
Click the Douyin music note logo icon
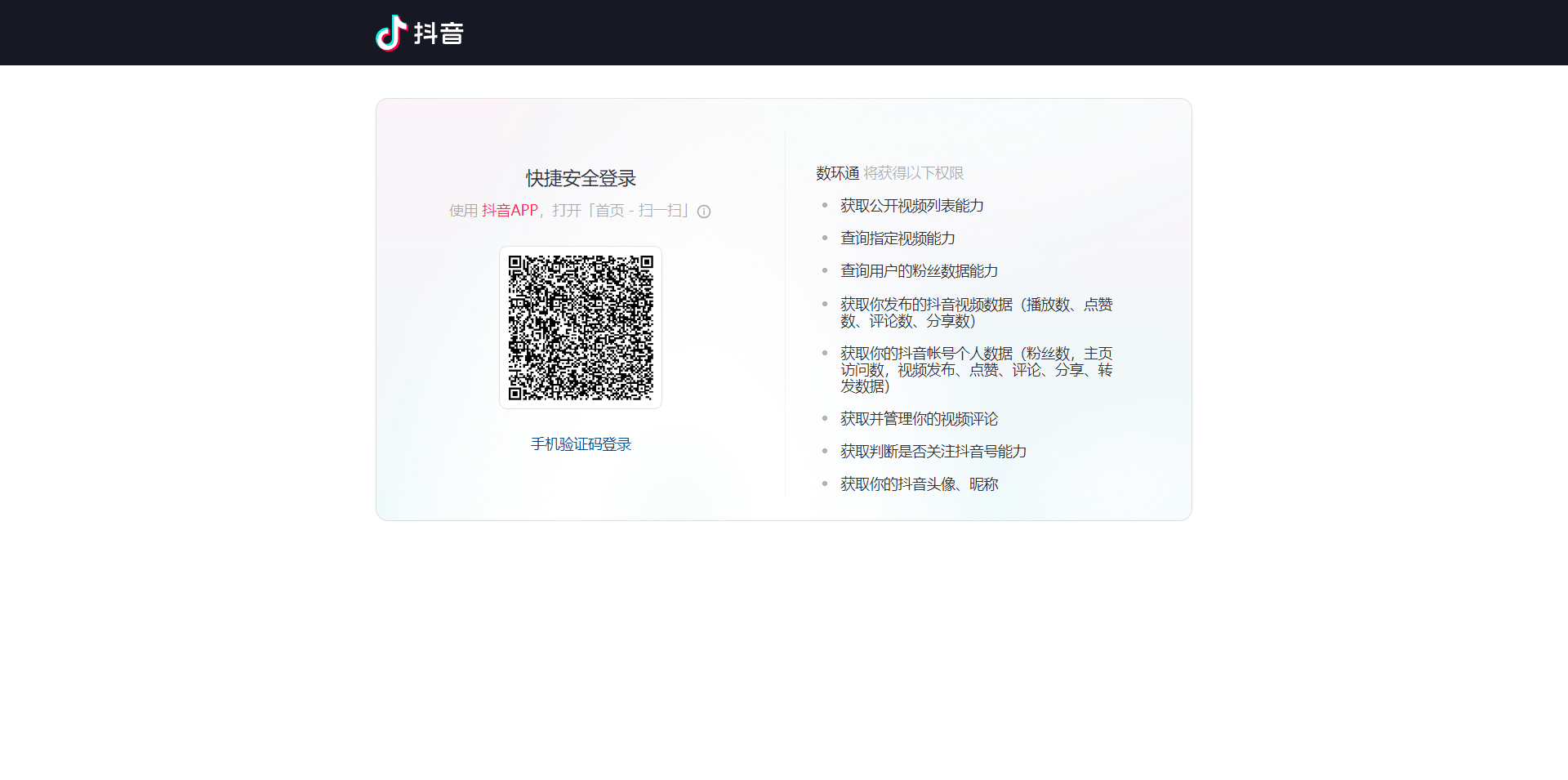tap(391, 33)
